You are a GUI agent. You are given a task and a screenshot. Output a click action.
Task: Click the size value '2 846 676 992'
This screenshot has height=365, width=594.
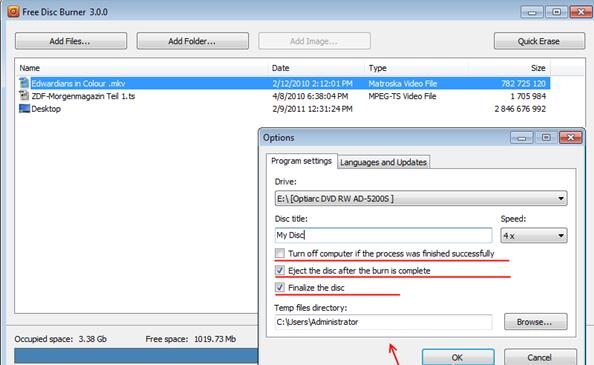[x=520, y=109]
